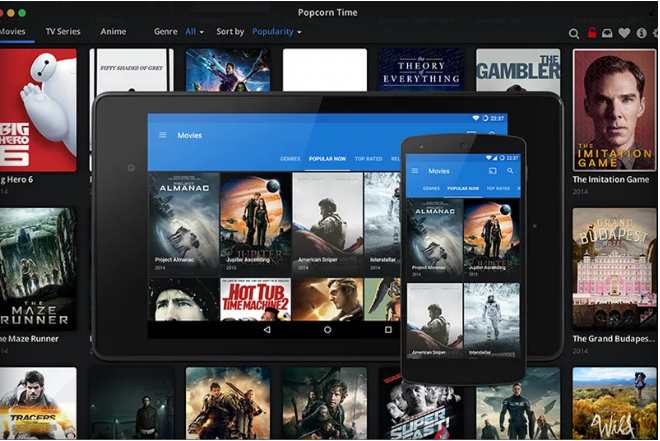Select the desktop Movies tab
The width and height of the screenshot is (660, 441).
point(13,32)
